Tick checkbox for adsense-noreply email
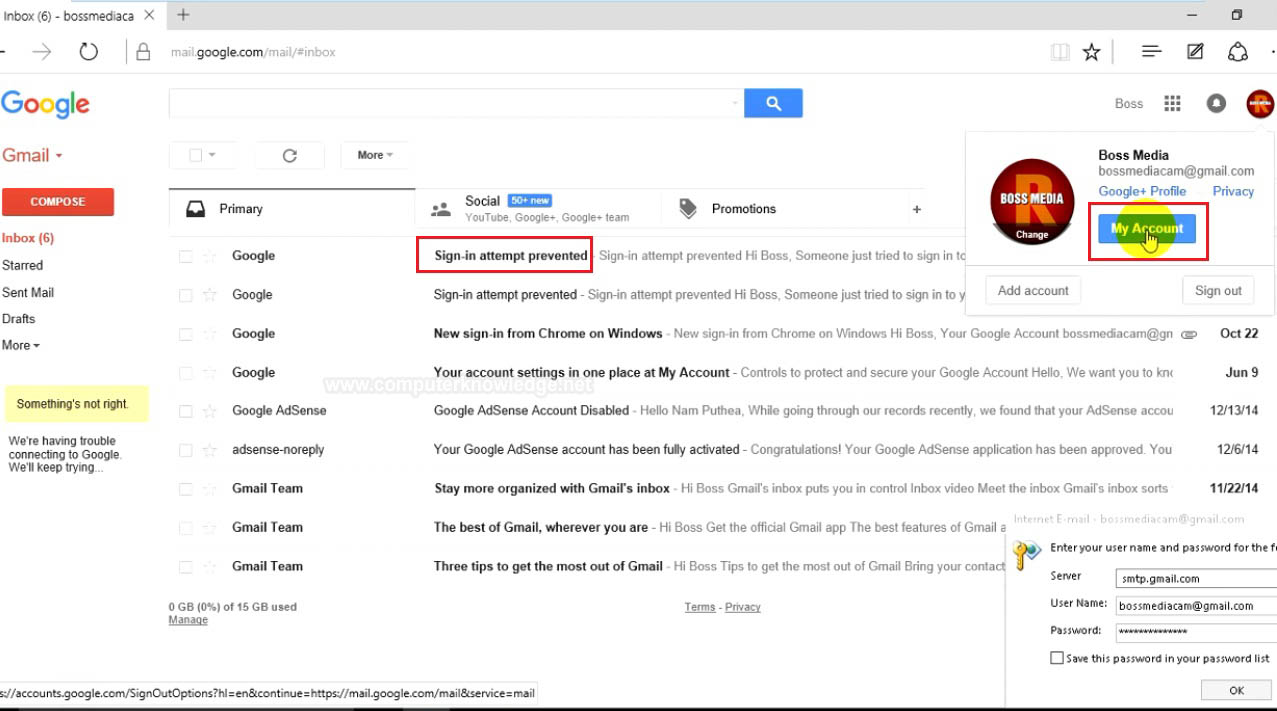Image resolution: width=1277 pixels, height=711 pixels. [185, 450]
